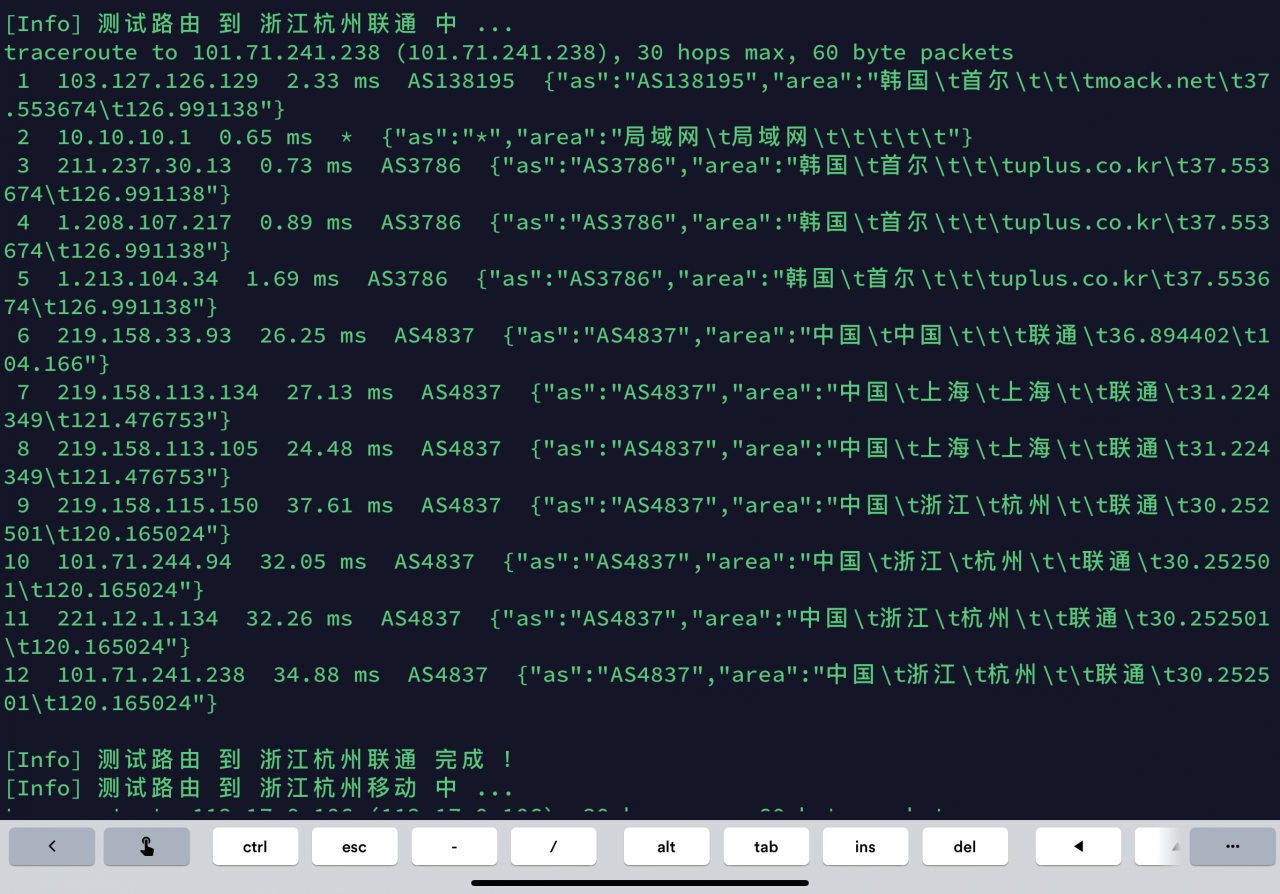Click latency 0.65 ms in hop 2
This screenshot has height=894, width=1280.
pyautogui.click(x=265, y=138)
